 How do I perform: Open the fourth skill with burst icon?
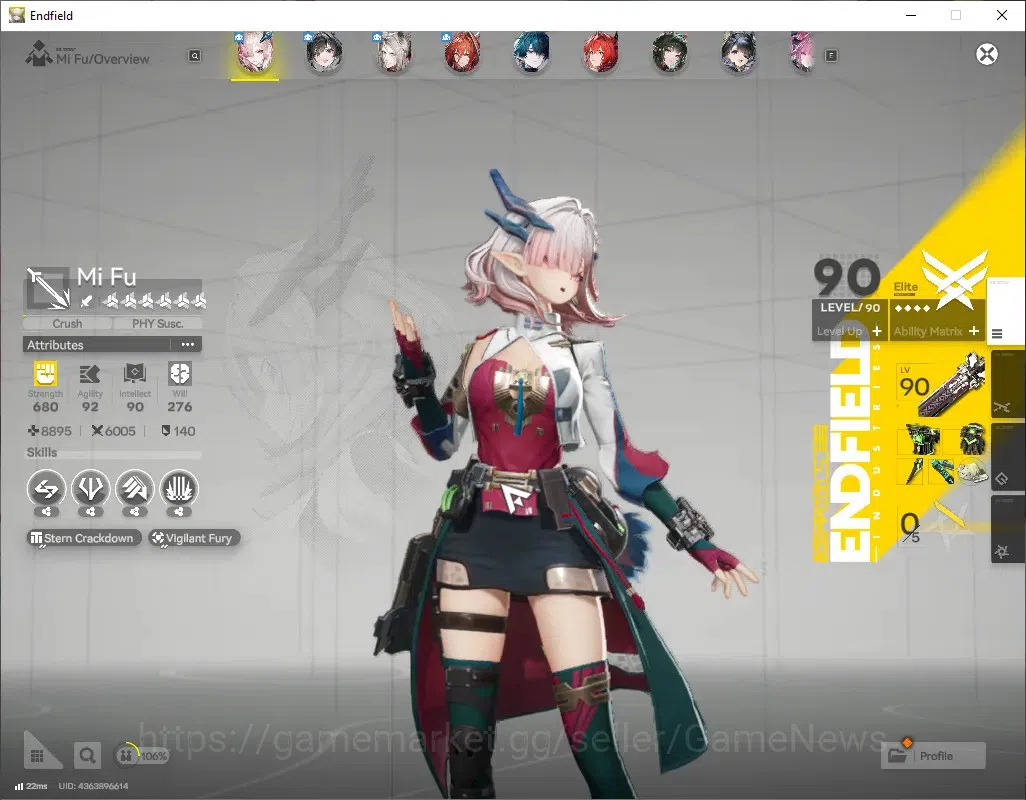pyautogui.click(x=179, y=489)
